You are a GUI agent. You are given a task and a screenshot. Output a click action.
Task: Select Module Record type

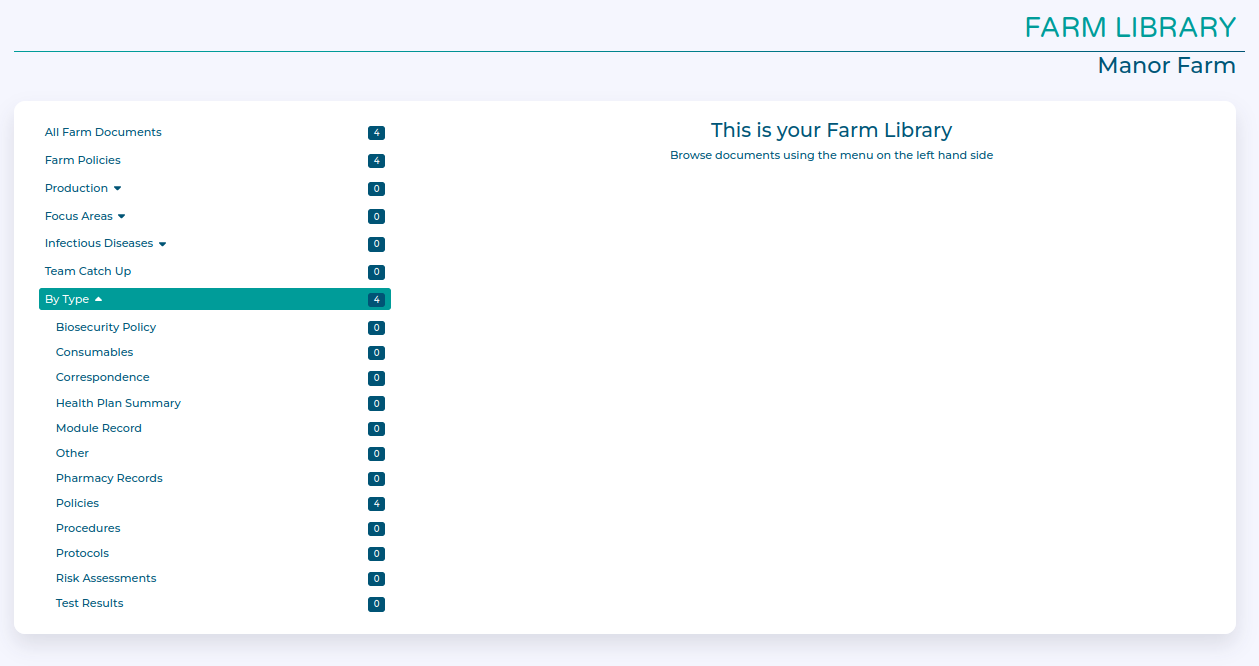[x=99, y=428]
